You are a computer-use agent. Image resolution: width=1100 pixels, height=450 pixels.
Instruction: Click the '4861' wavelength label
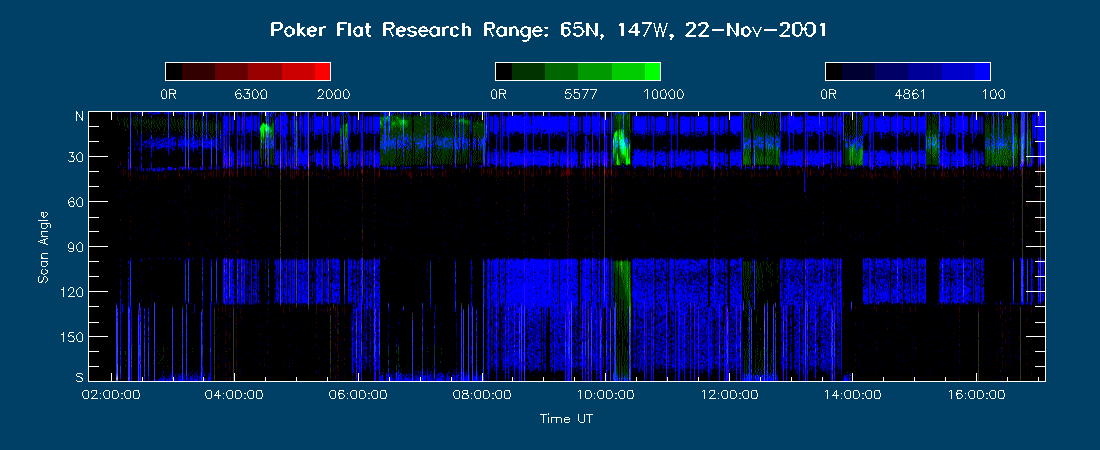tap(911, 95)
